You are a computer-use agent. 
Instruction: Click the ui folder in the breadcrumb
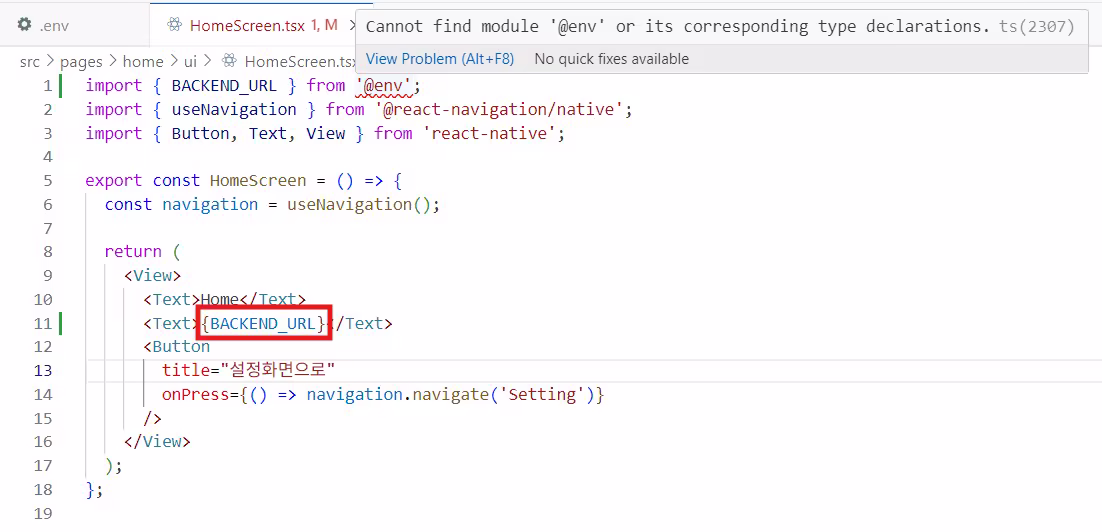coord(190,61)
